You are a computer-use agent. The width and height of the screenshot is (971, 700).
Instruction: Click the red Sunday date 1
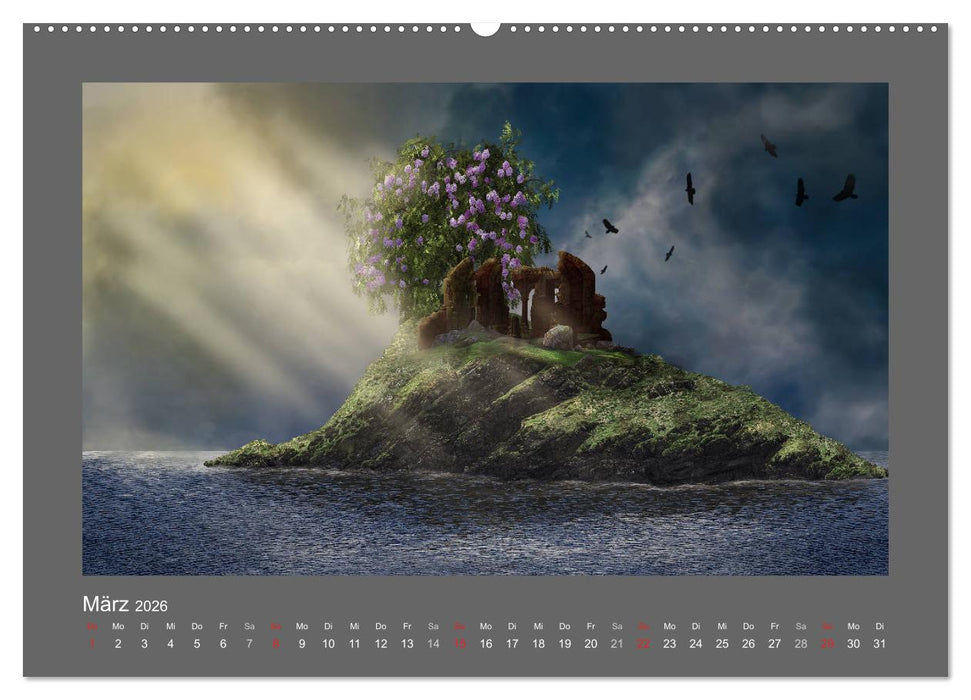click(92, 643)
